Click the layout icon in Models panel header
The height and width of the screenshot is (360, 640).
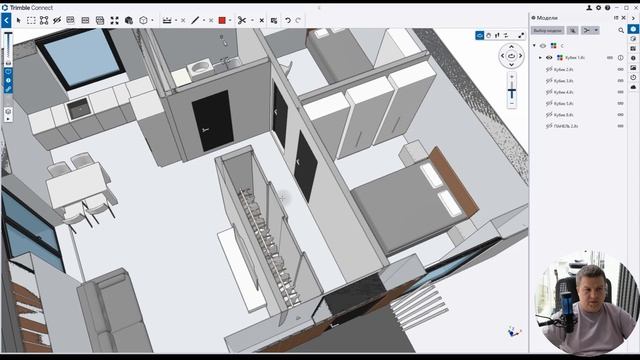[x=616, y=18]
